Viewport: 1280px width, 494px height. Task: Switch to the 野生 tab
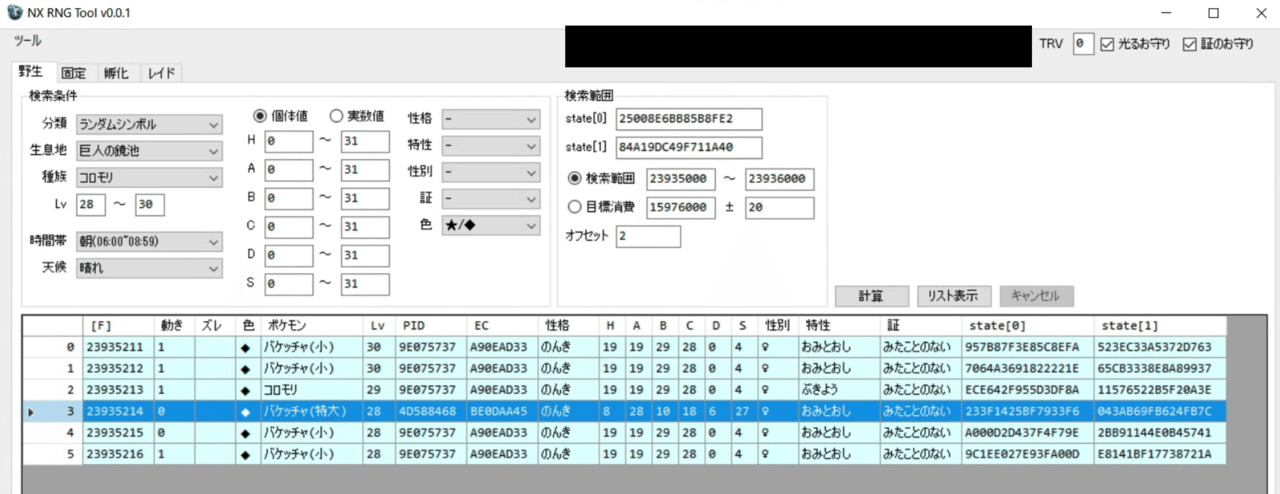pyautogui.click(x=33, y=72)
